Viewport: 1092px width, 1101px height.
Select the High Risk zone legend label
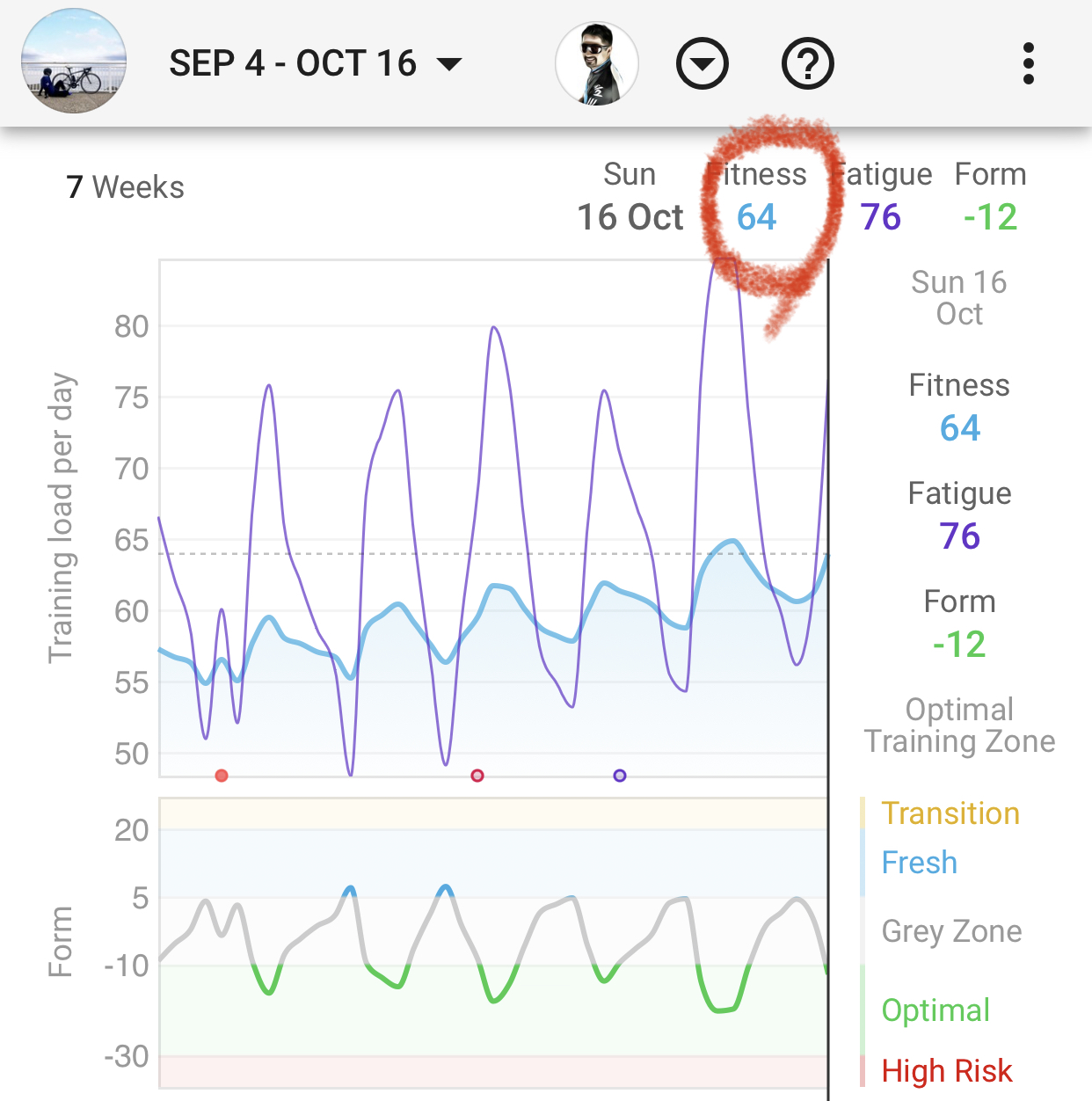(947, 1071)
